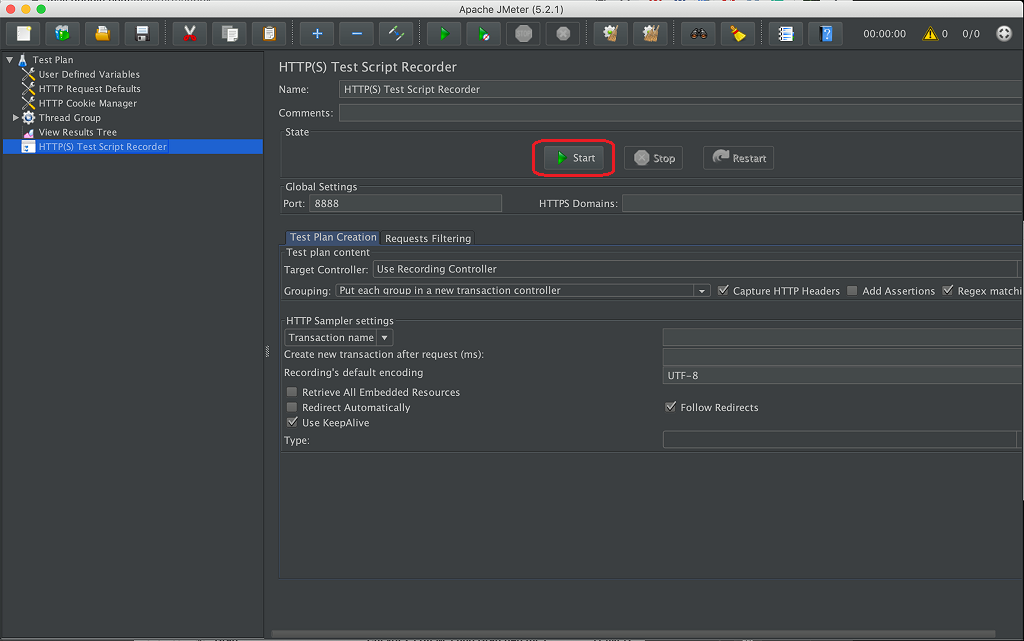The height and width of the screenshot is (641, 1024).
Task: Click the recorder Restart button
Action: [x=739, y=158]
